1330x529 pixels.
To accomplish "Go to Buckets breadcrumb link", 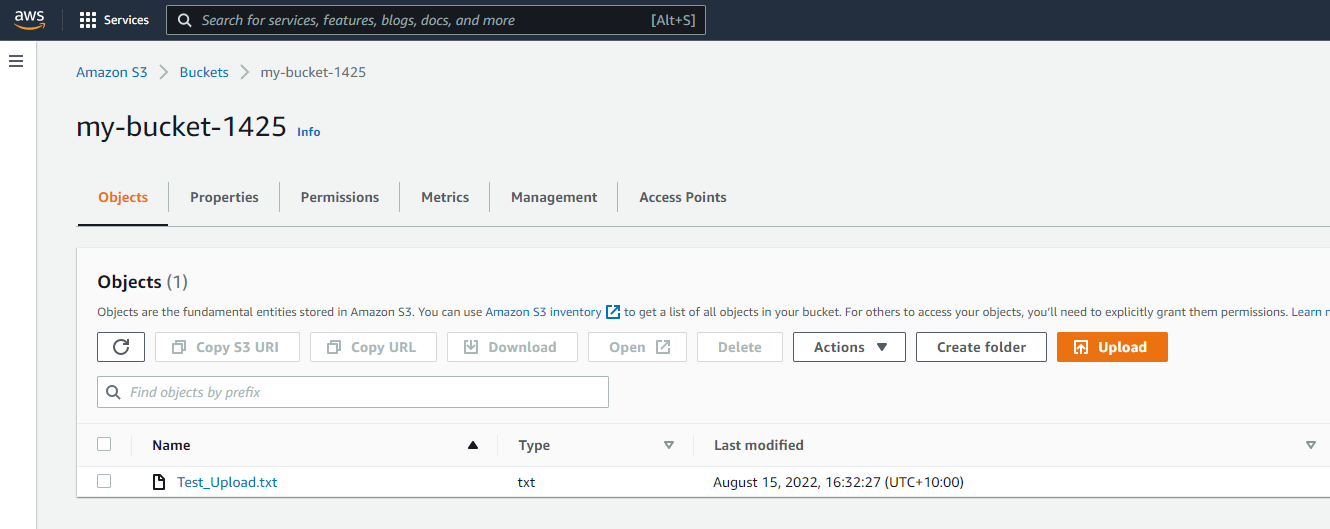I will pyautogui.click(x=204, y=72).
